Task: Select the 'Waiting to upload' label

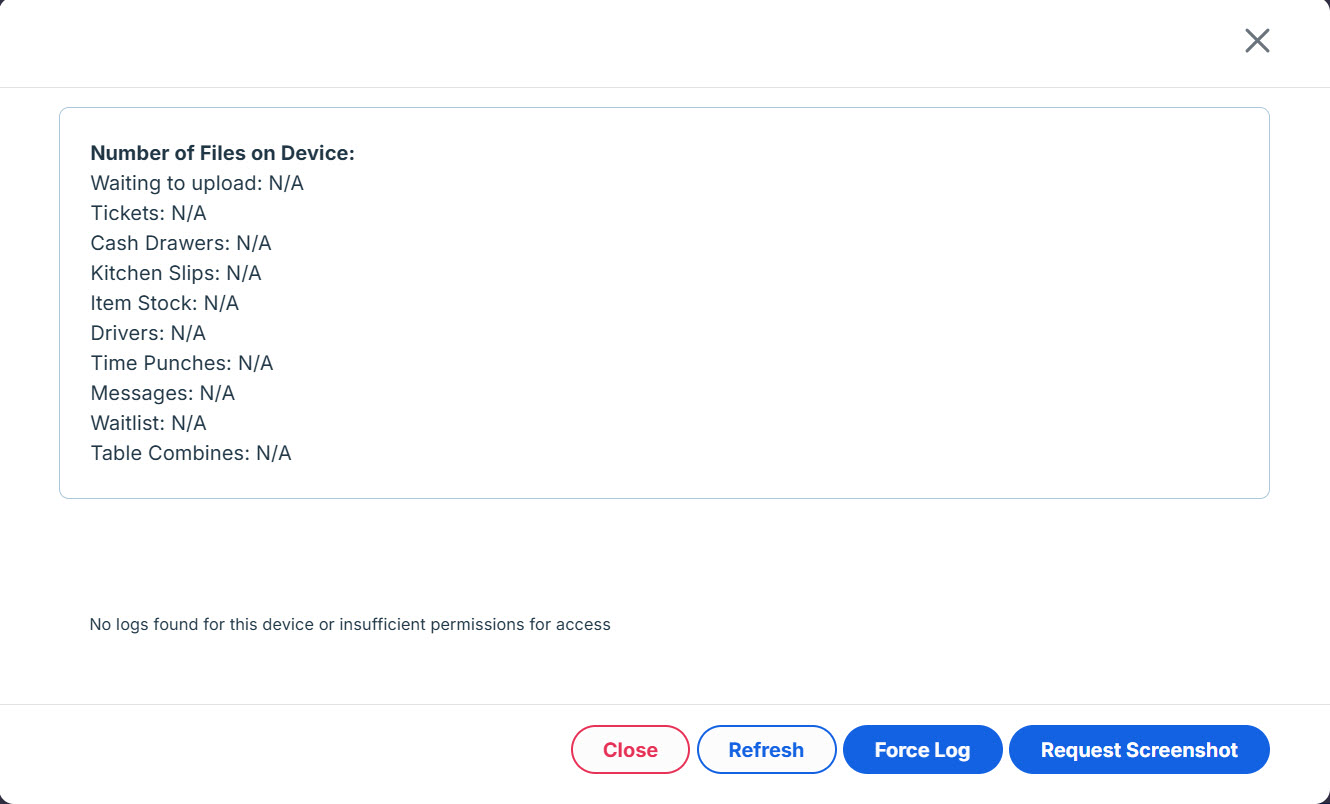Action: (x=176, y=183)
